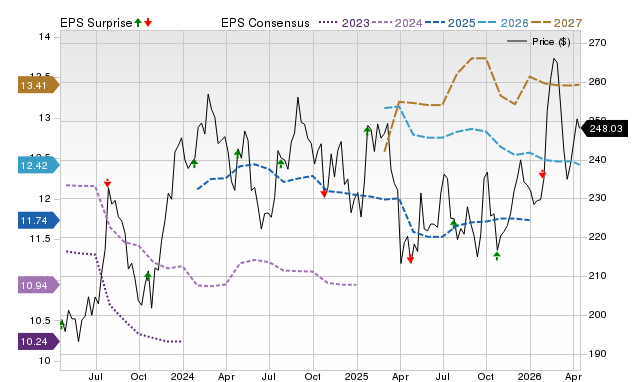Select the 12.42 value tag for 2026
This screenshot has width=640, height=382.
coord(38,165)
